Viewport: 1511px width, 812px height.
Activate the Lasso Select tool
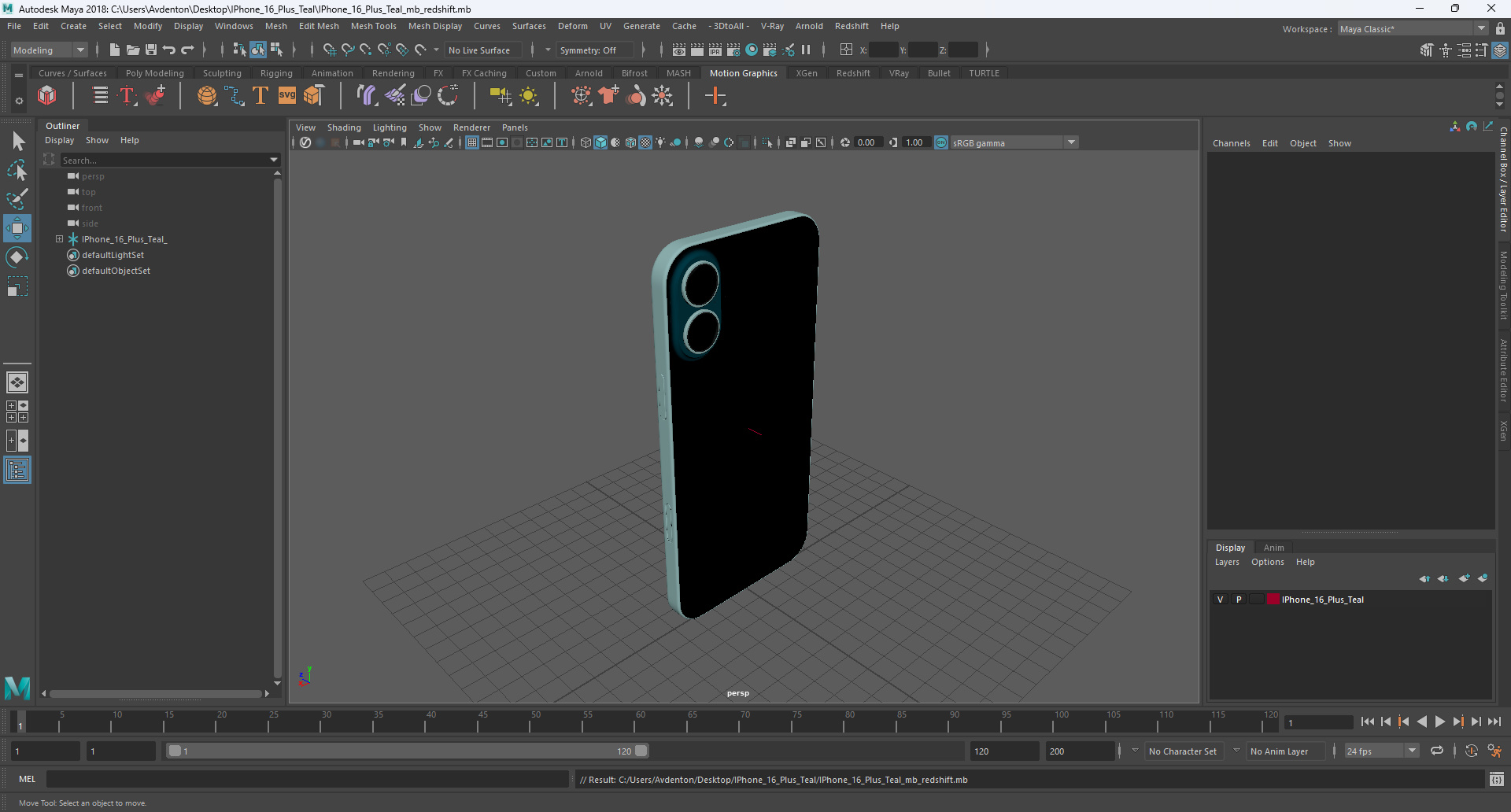click(17, 171)
